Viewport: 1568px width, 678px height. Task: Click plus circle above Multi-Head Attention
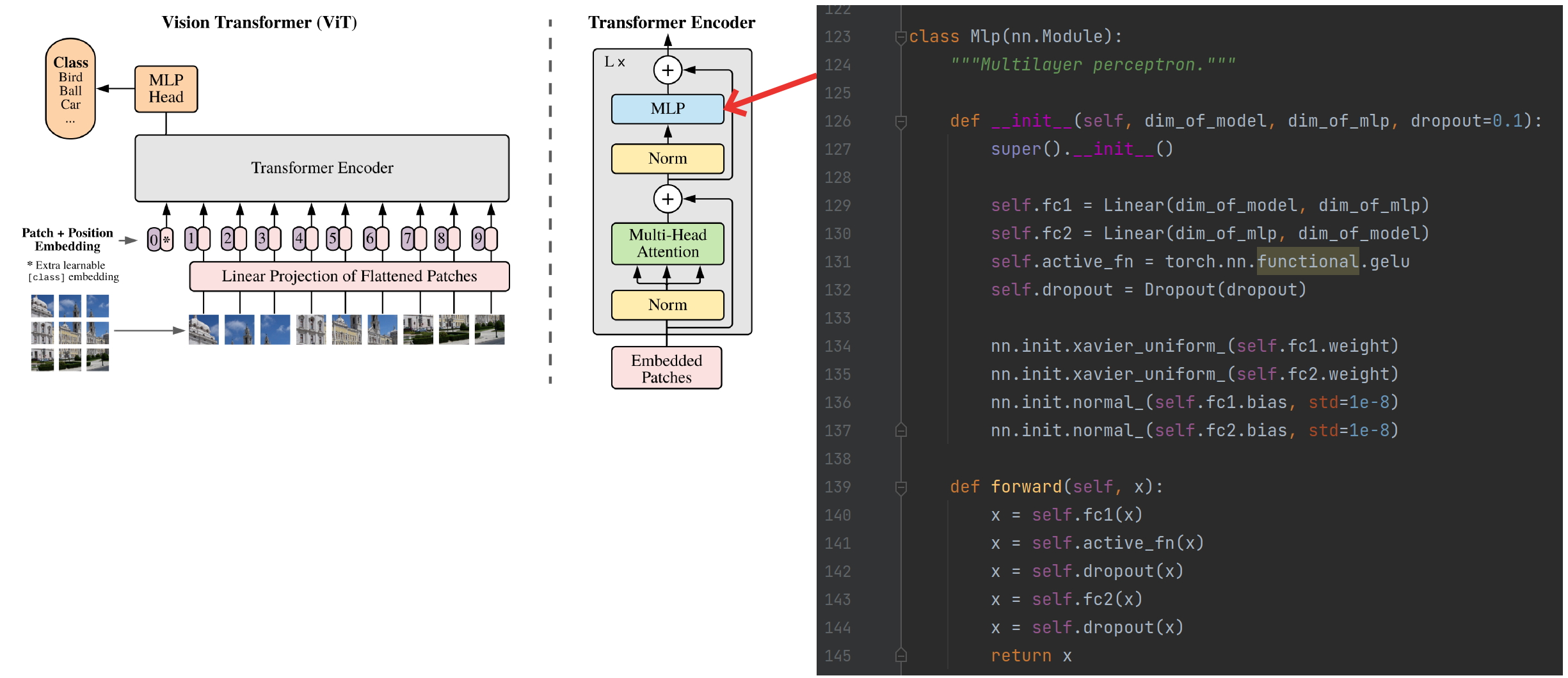pos(668,199)
